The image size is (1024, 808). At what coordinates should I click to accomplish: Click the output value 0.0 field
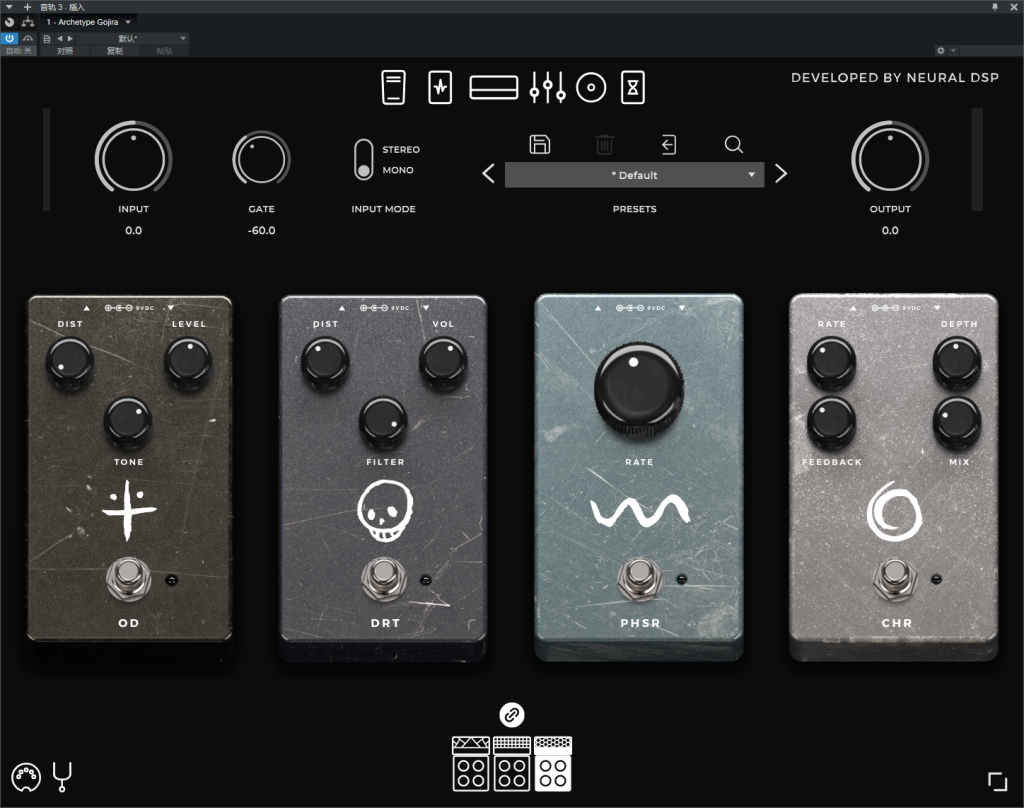tap(890, 231)
